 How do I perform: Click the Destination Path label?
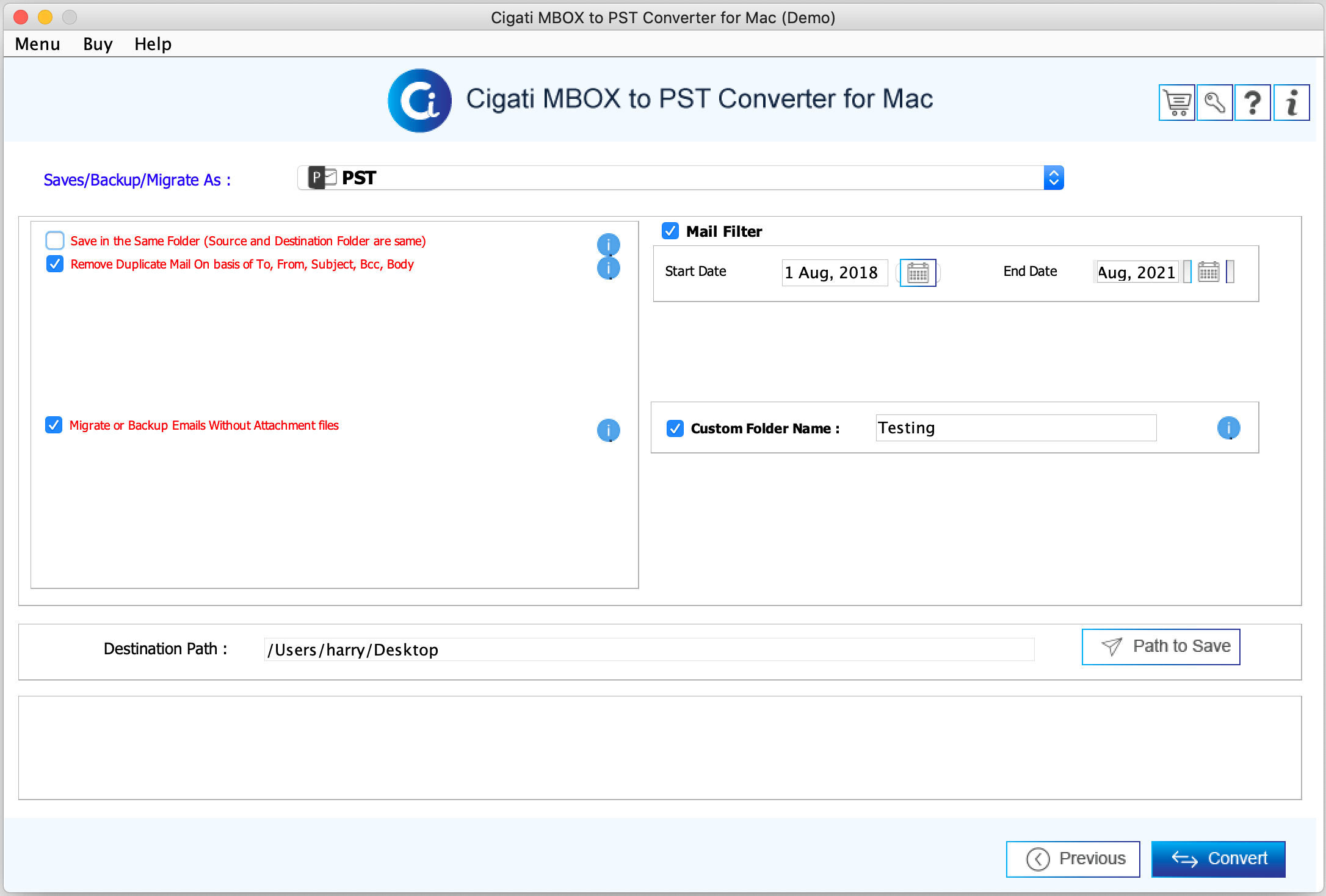pos(165,649)
